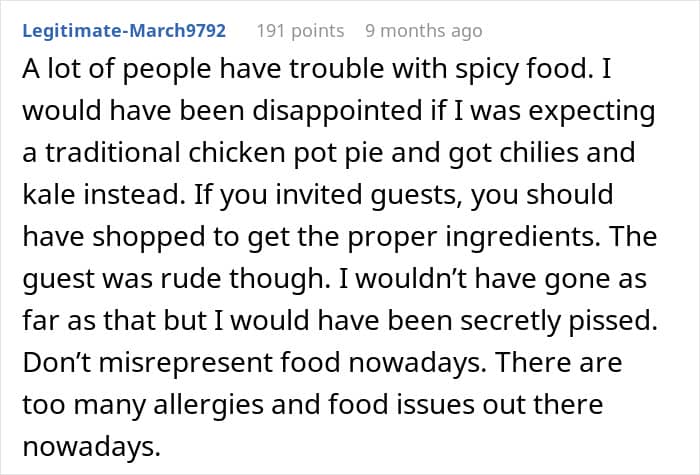Click the phrase "too many" in the comment
The image size is (700, 475).
(x=84, y=405)
